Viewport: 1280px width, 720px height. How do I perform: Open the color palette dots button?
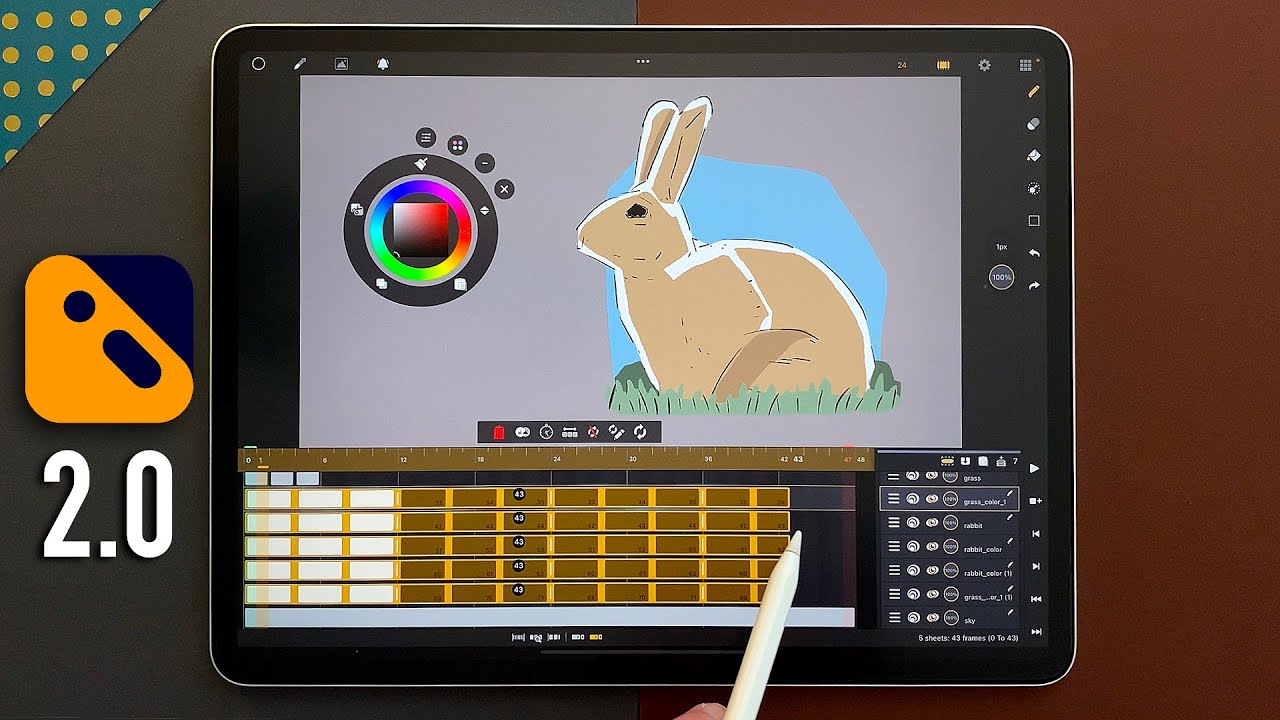pyautogui.click(x=457, y=145)
